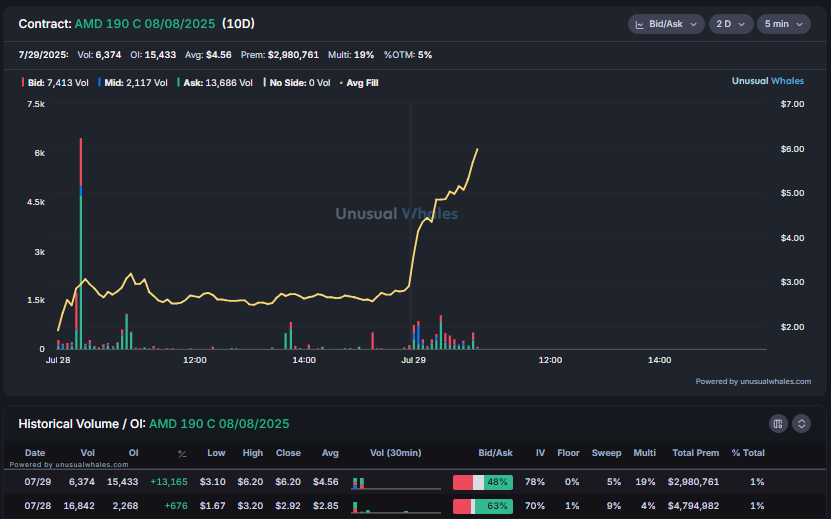Click the 70% IV value
This screenshot has width=831, height=519.
535,506
